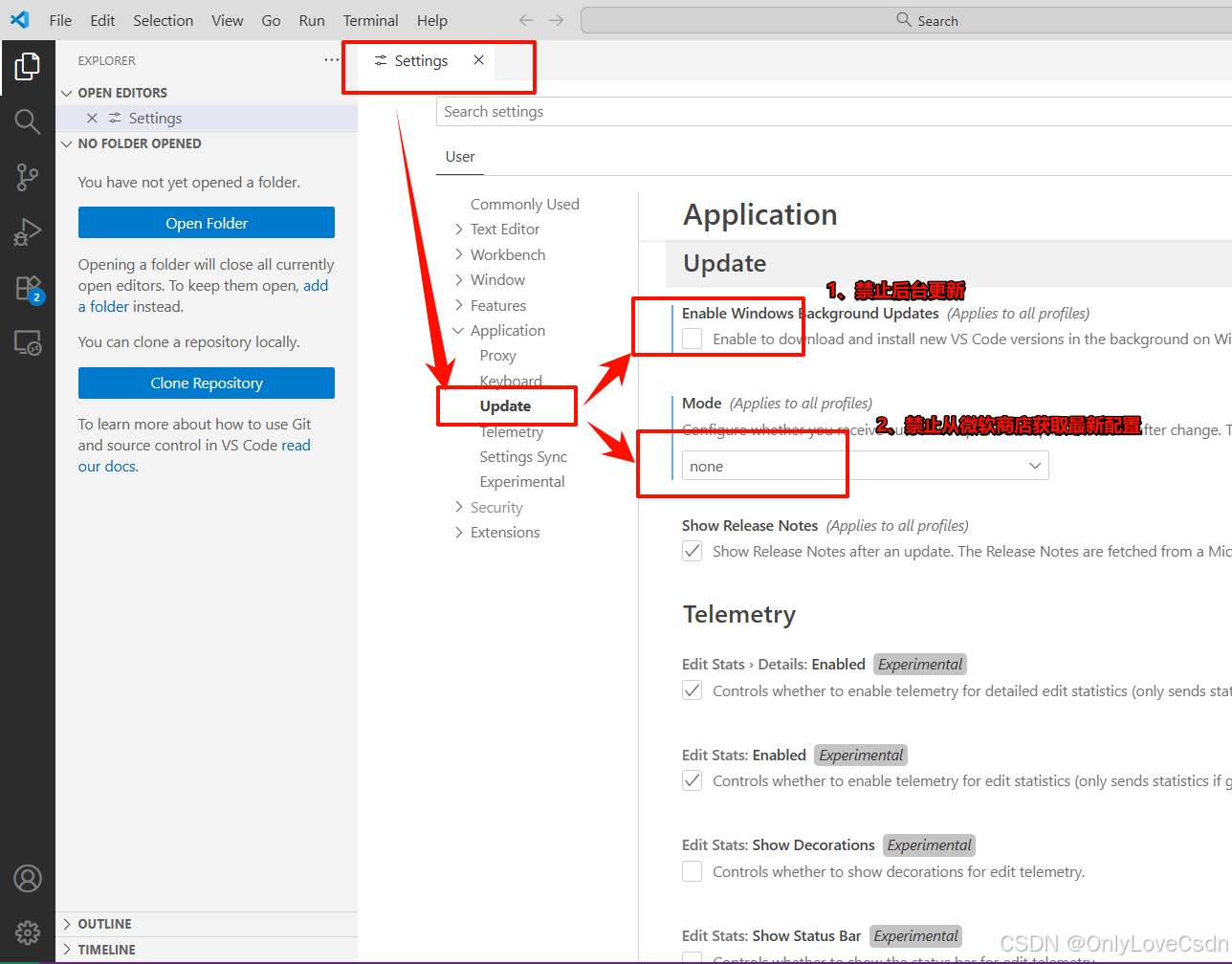
Task: Open the Search view
Action: (x=28, y=121)
